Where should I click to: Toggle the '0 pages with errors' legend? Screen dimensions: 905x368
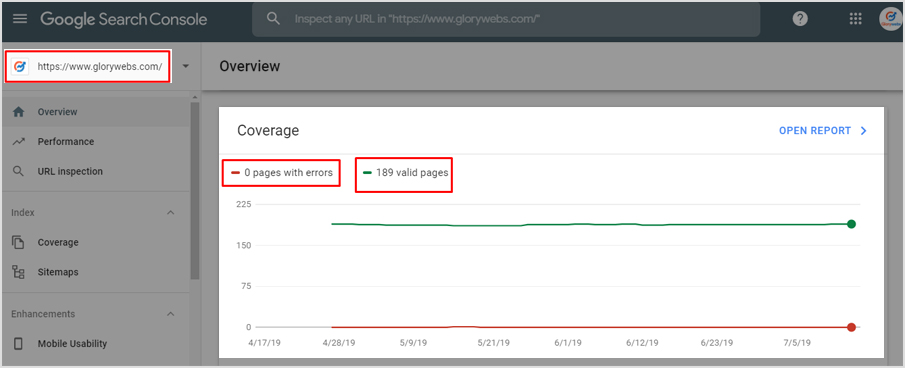coord(282,172)
